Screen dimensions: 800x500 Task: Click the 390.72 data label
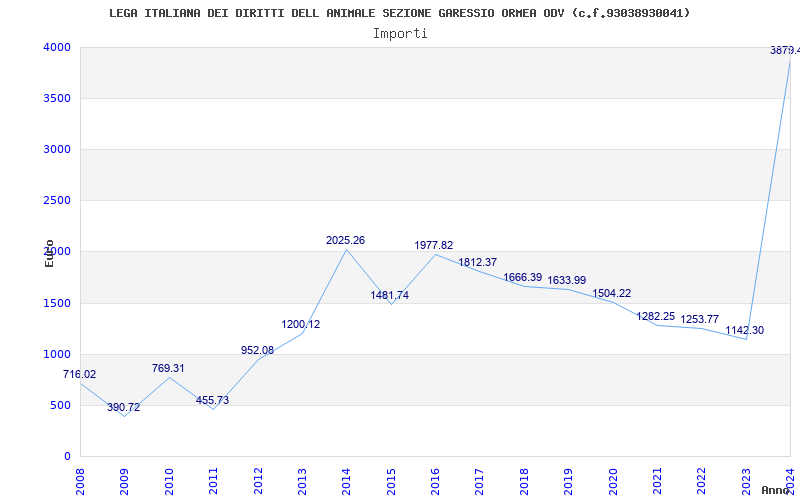tap(123, 407)
